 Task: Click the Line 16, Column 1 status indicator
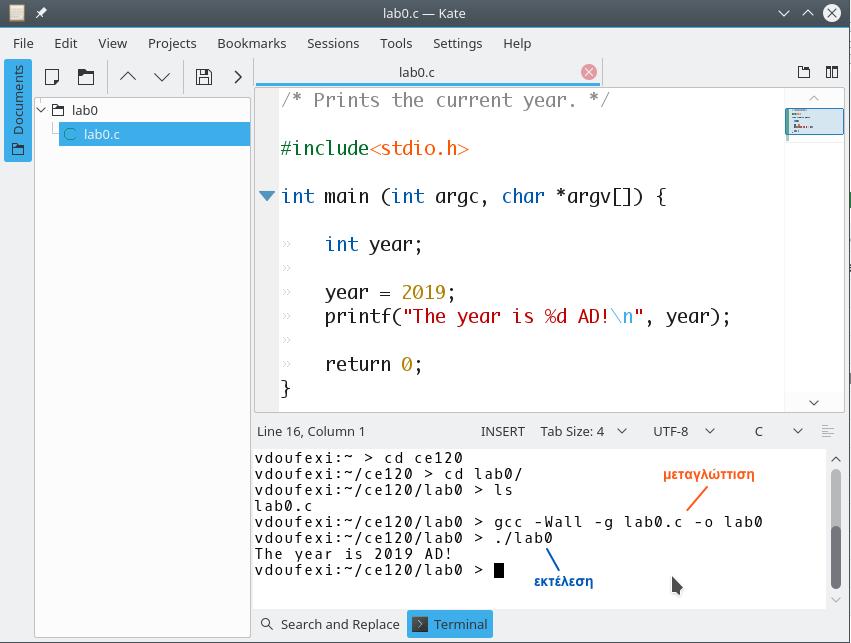click(311, 431)
